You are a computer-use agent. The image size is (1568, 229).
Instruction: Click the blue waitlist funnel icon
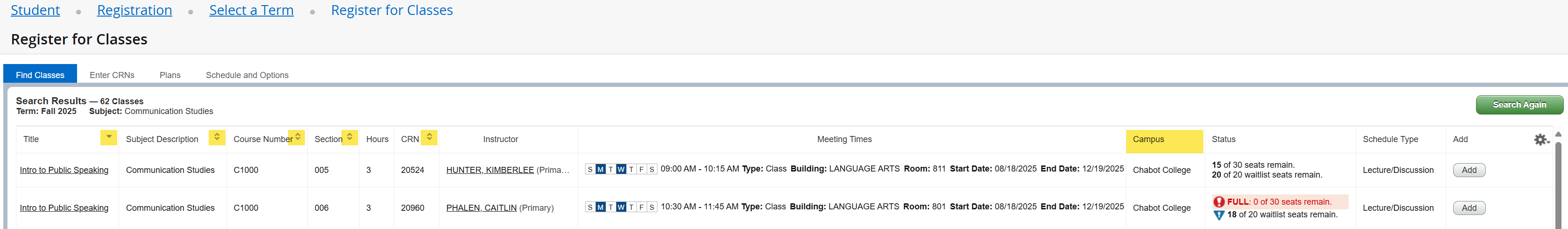point(1219,215)
